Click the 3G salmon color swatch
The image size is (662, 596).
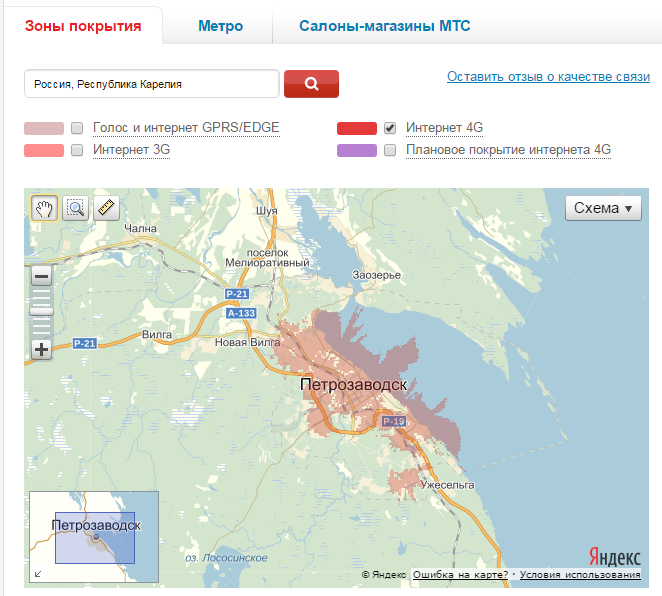[x=44, y=150]
